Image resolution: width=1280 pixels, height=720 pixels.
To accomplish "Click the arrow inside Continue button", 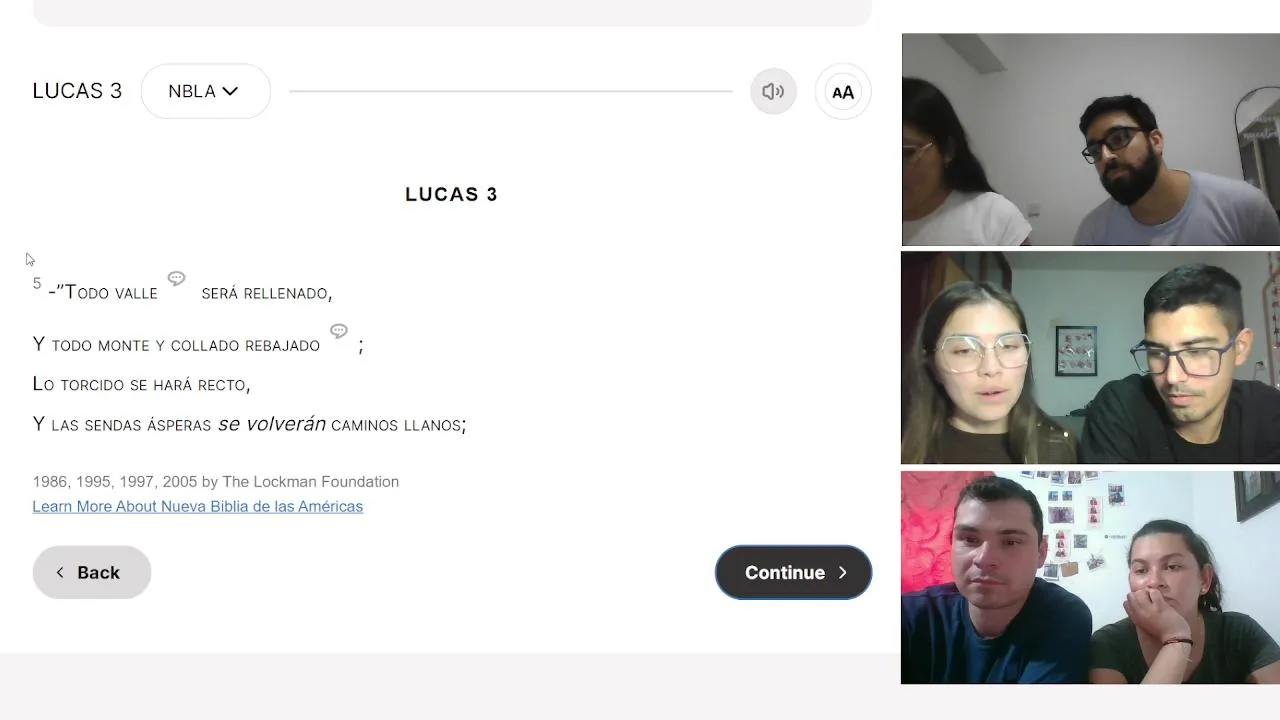I will [842, 573].
